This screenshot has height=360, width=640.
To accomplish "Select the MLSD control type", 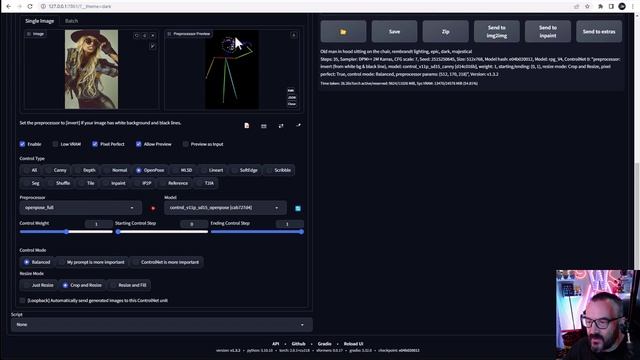I will point(183,170).
